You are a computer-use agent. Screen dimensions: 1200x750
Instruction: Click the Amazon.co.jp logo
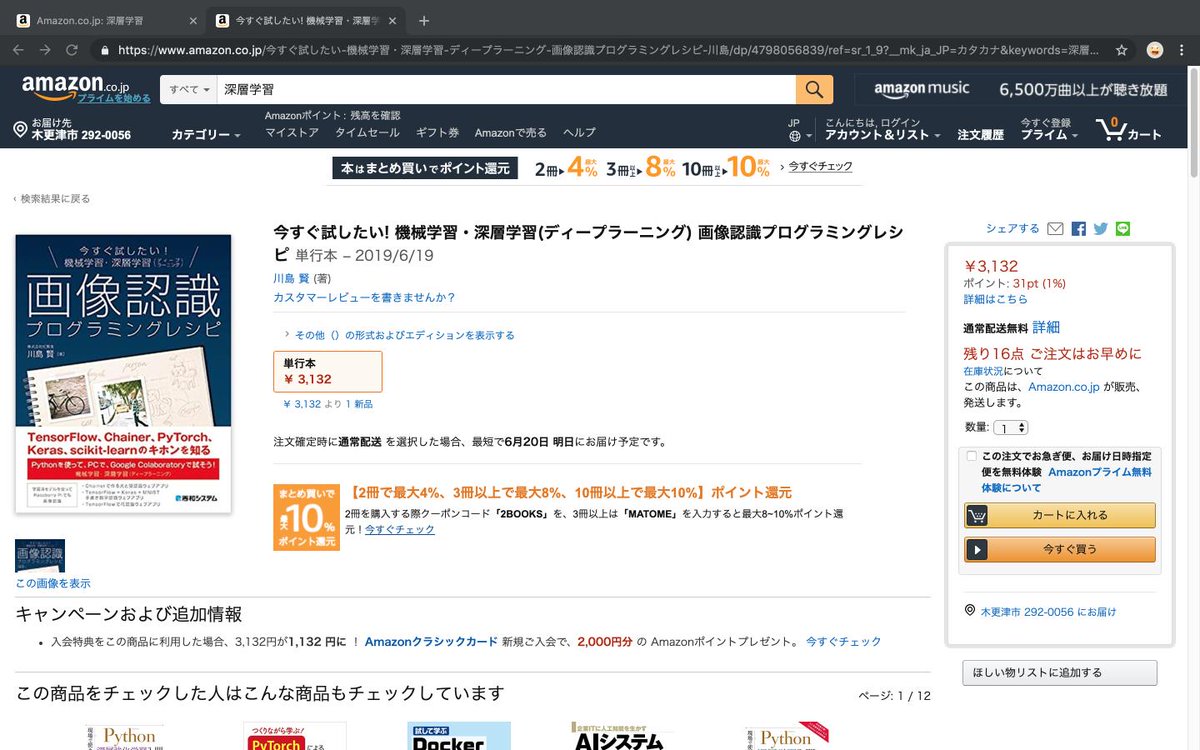coord(75,86)
